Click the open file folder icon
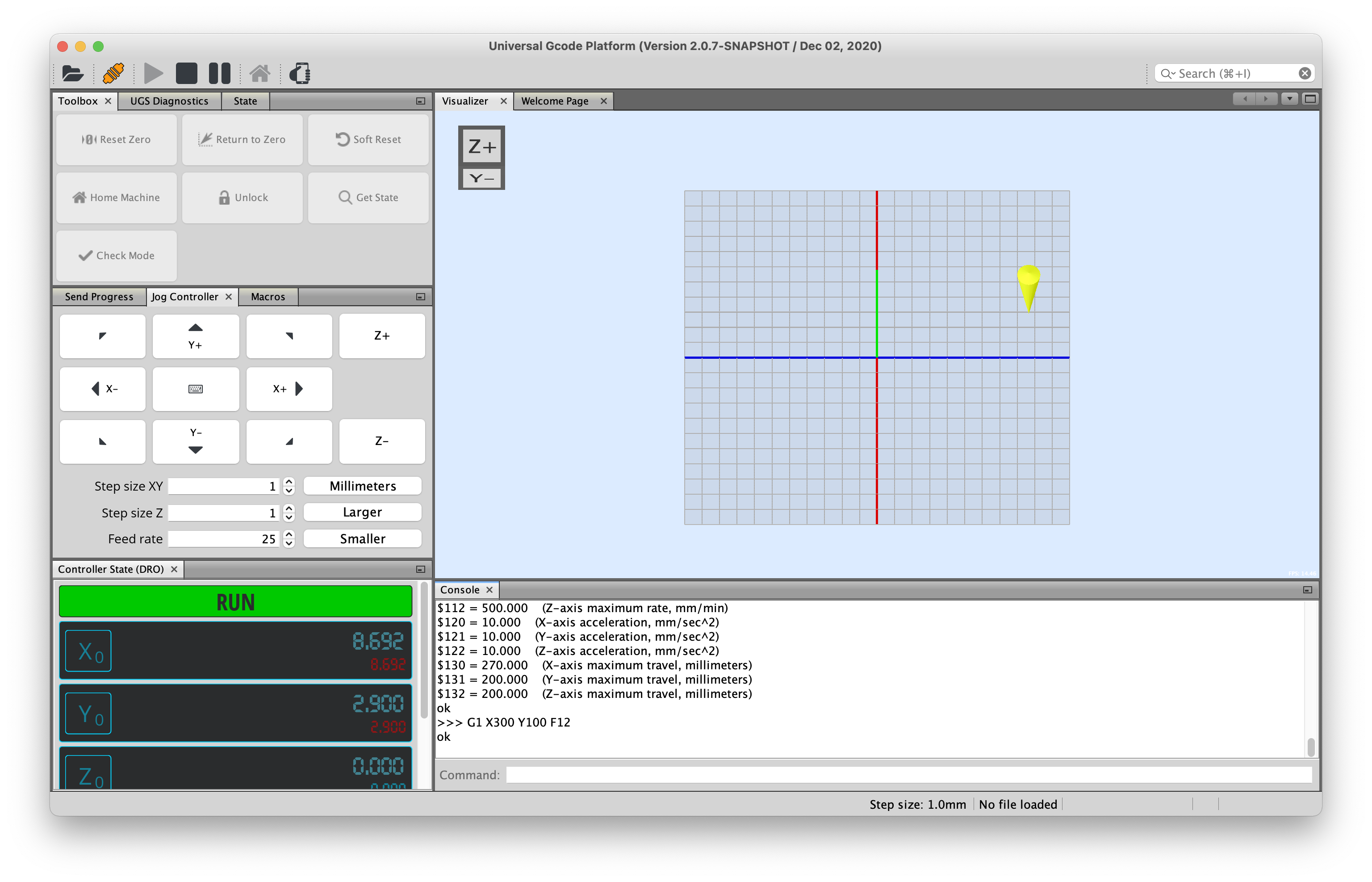The width and height of the screenshot is (1372, 882). coord(73,73)
